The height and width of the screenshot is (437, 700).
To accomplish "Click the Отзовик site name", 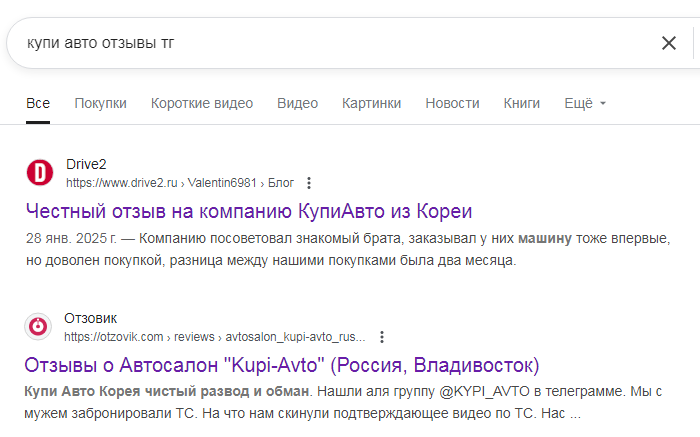I will [x=91, y=318].
